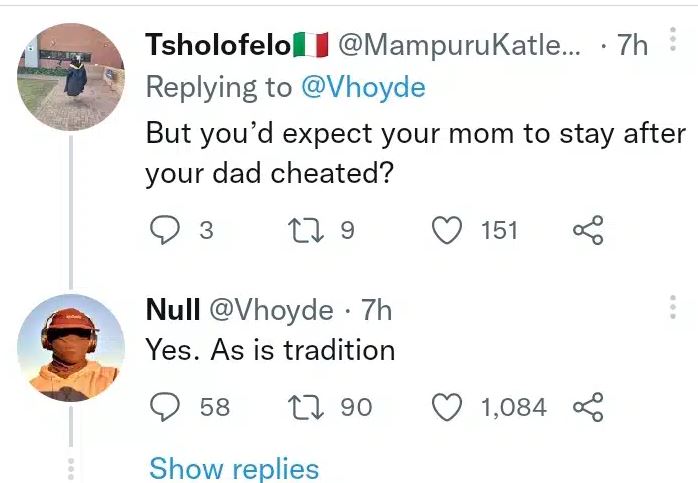
Task: Show replies to Null's tweet
Action: click(x=234, y=469)
